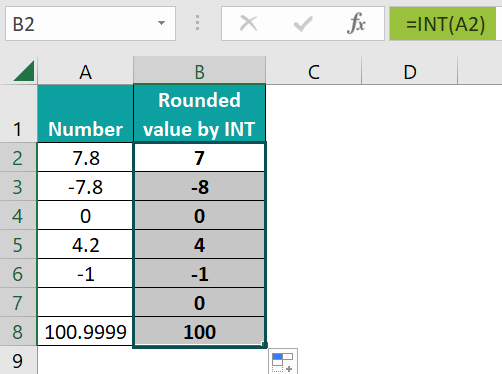Select the row 1 header
Viewport: 502px width, 374px height.
[x=18, y=113]
